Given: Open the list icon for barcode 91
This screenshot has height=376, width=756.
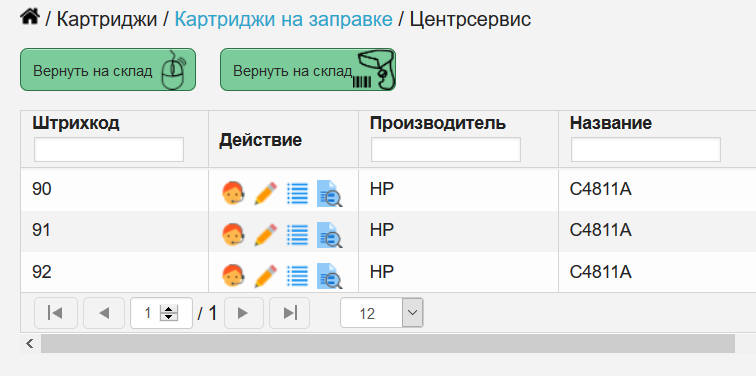Looking at the screenshot, I should click(297, 235).
